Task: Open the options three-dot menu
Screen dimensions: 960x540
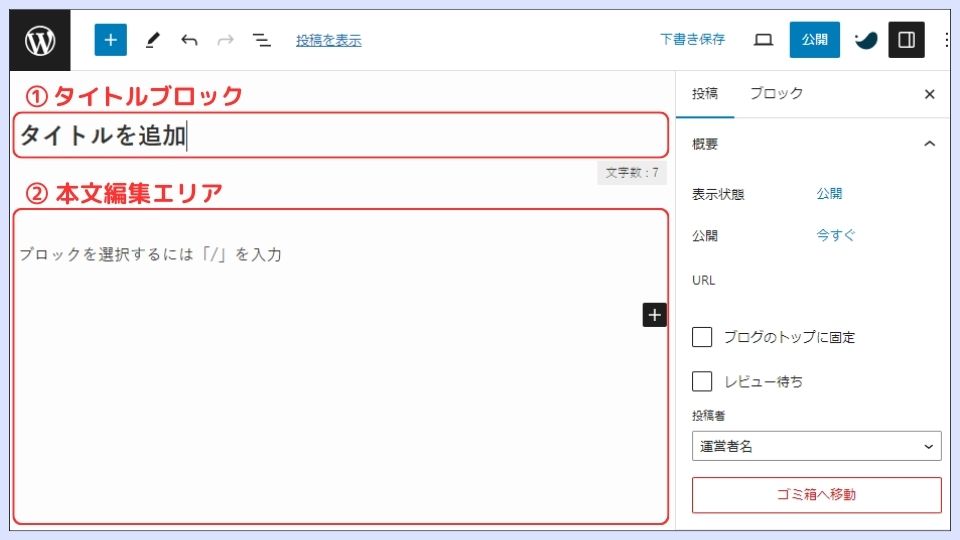Action: coord(947,40)
